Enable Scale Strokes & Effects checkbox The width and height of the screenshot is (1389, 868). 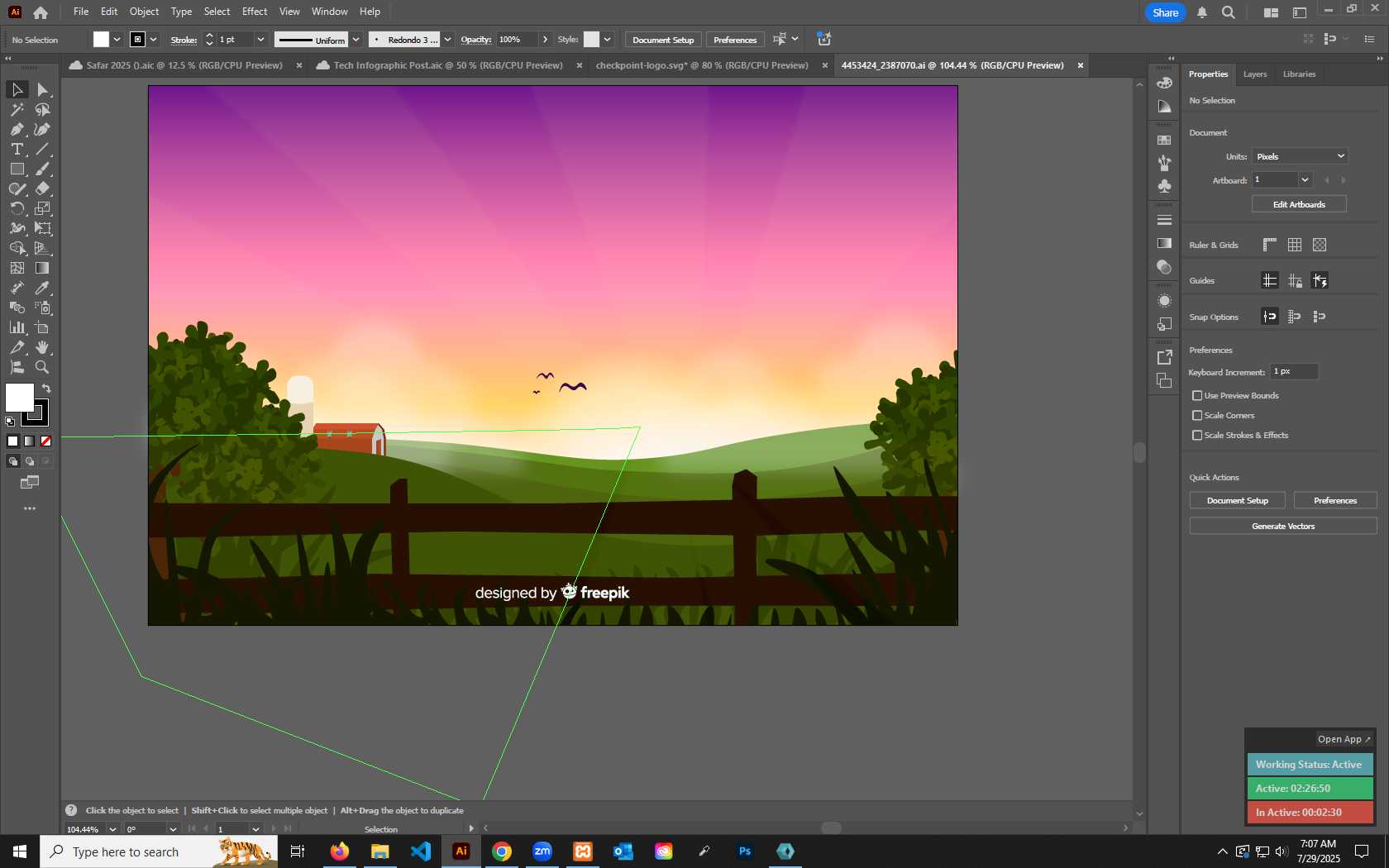point(1197,436)
